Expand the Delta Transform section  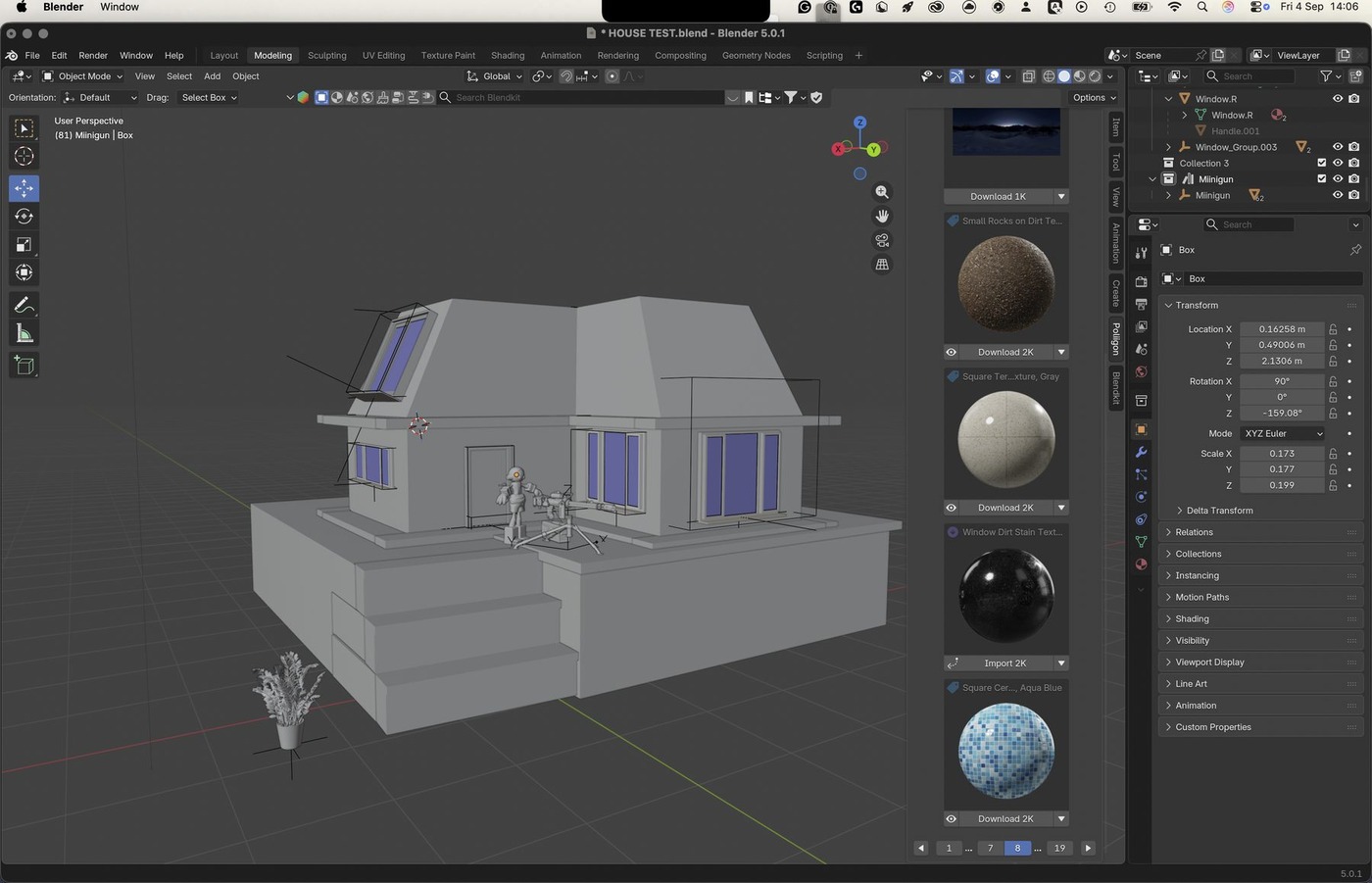click(x=1219, y=511)
